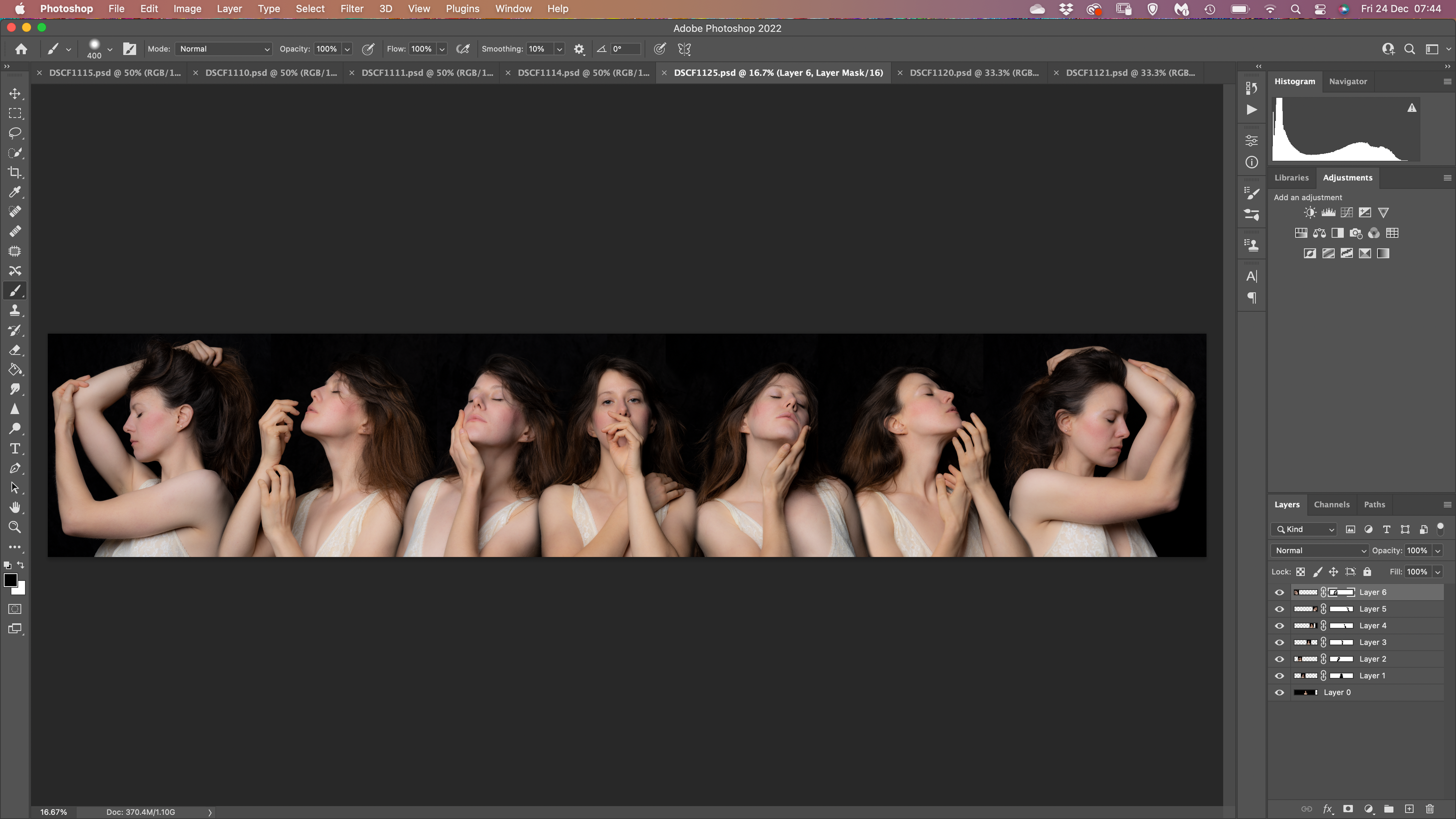Switch to DSCF1120.psd document tab
This screenshot has width=1456, height=819.
[974, 73]
